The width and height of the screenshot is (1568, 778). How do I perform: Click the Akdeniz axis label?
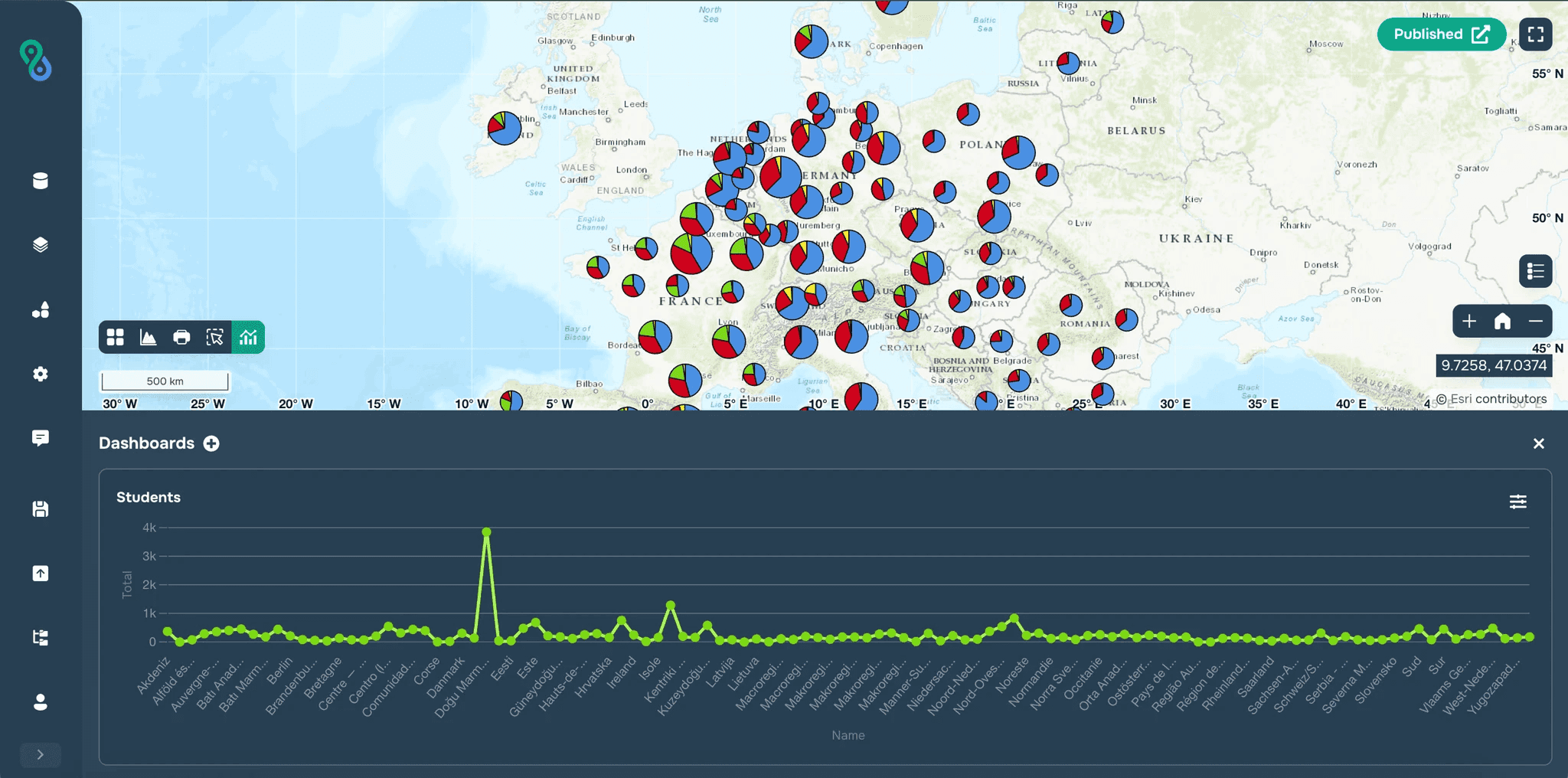click(152, 675)
